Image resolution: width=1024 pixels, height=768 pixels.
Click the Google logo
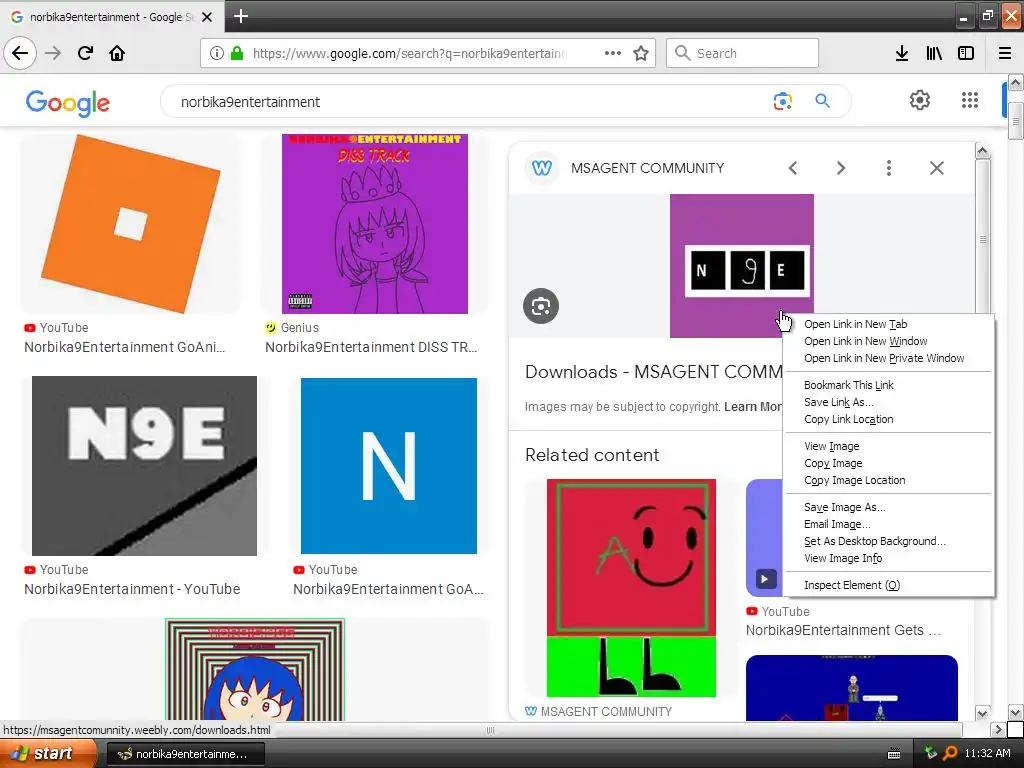pyautogui.click(x=68, y=103)
